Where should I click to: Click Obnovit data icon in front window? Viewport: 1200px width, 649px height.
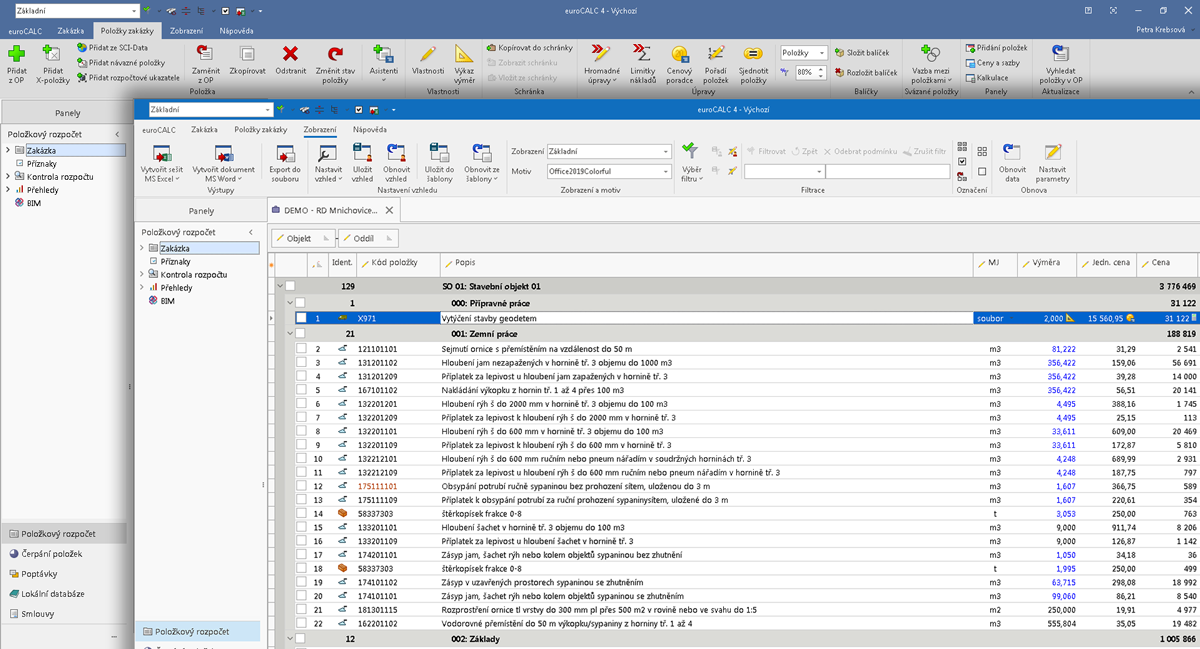(x=1012, y=153)
